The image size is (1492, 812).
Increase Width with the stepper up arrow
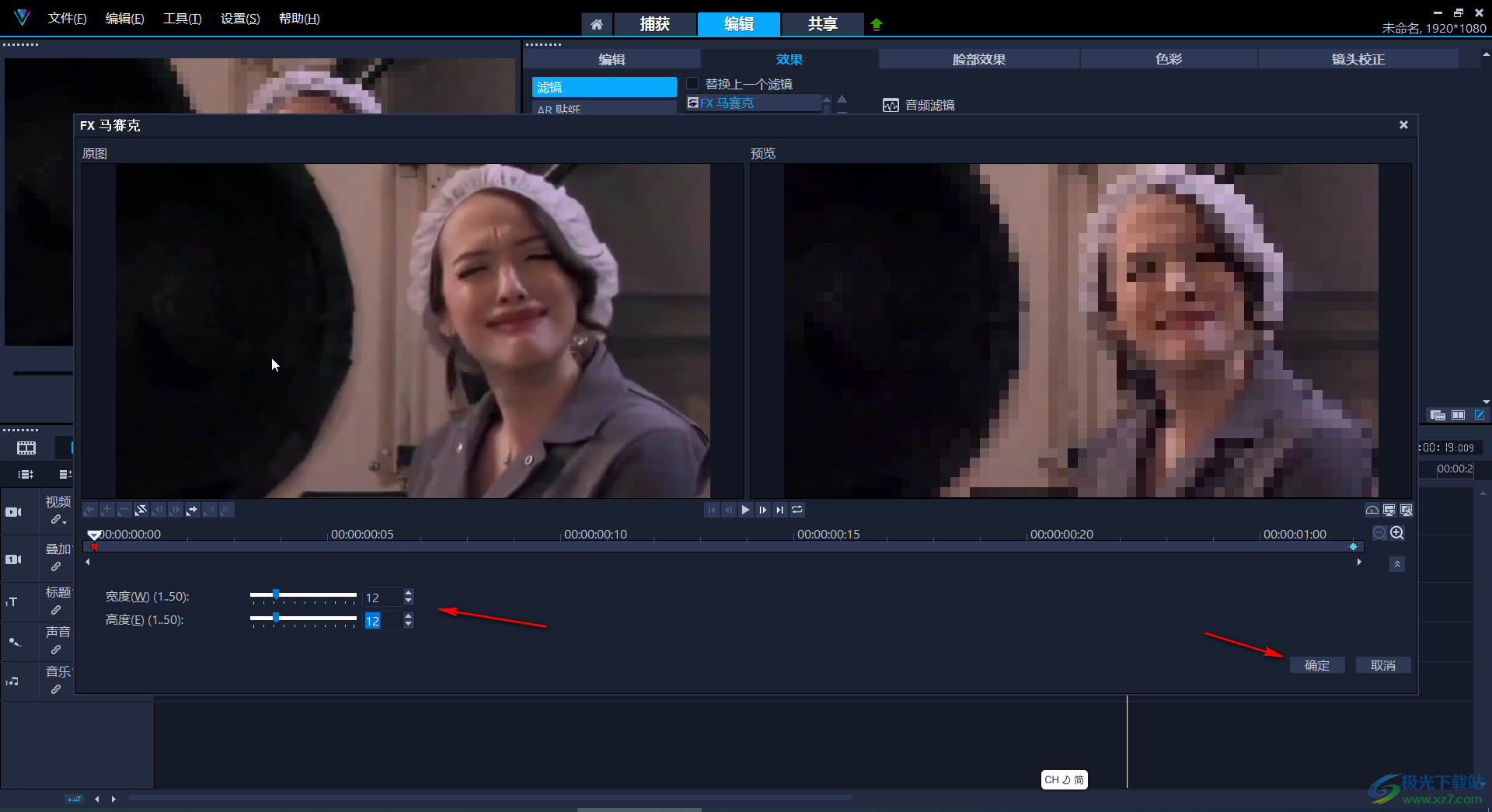click(409, 593)
